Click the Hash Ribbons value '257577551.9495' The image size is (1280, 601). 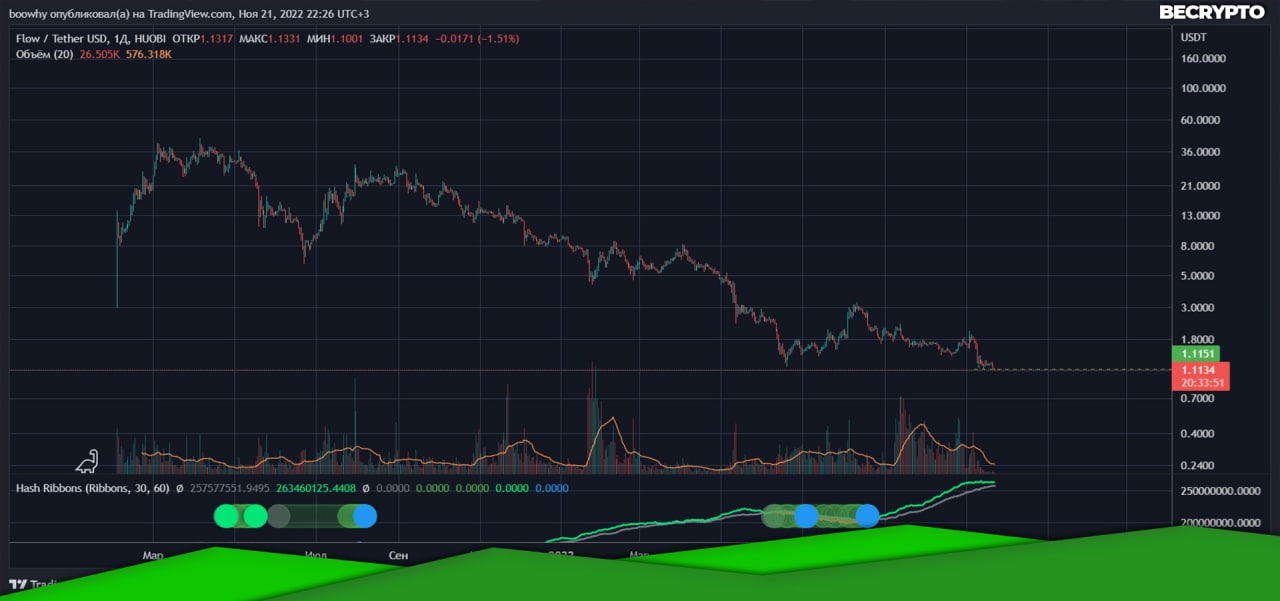tap(231, 489)
